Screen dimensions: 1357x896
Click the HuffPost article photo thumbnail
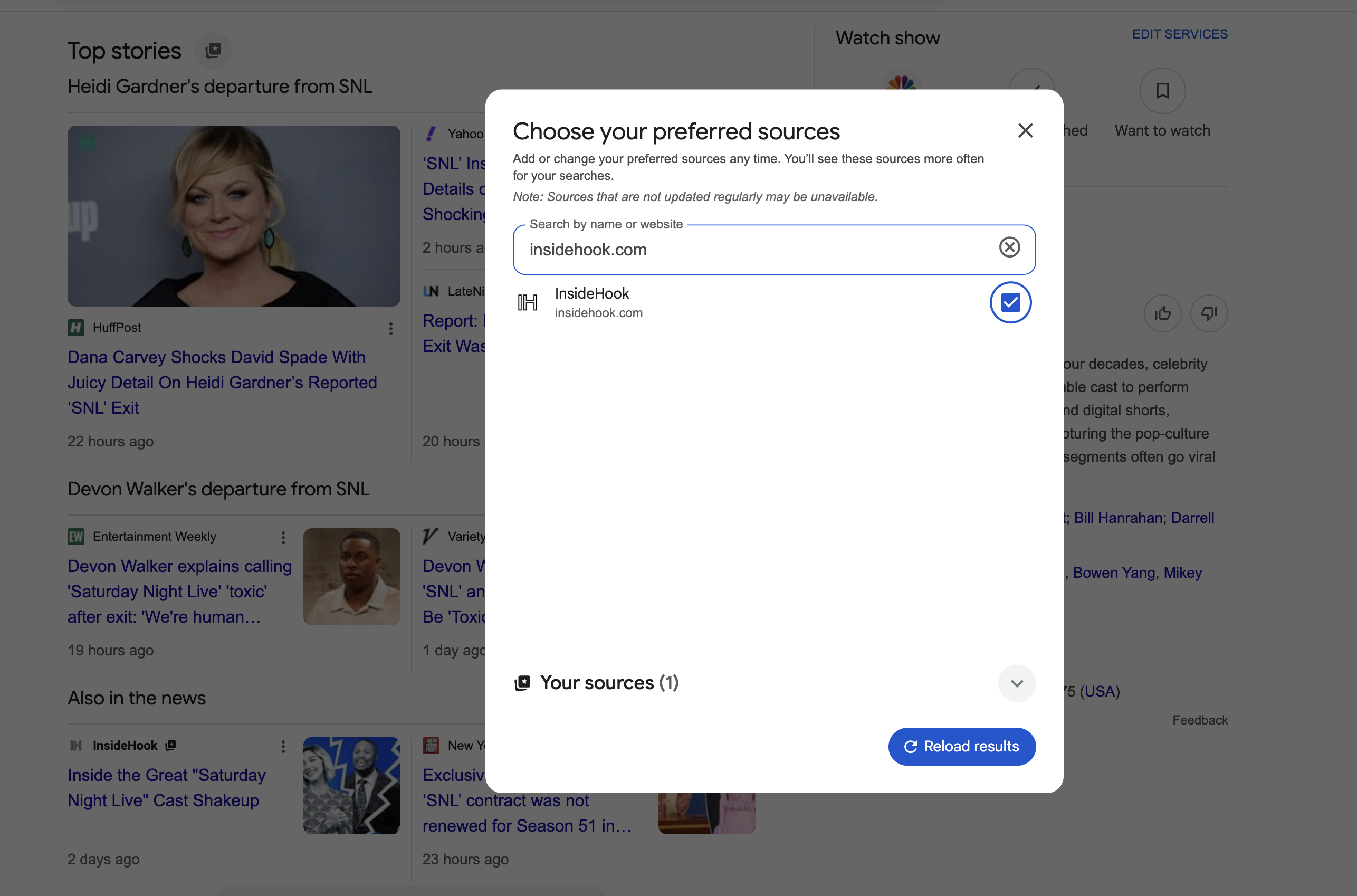(234, 216)
